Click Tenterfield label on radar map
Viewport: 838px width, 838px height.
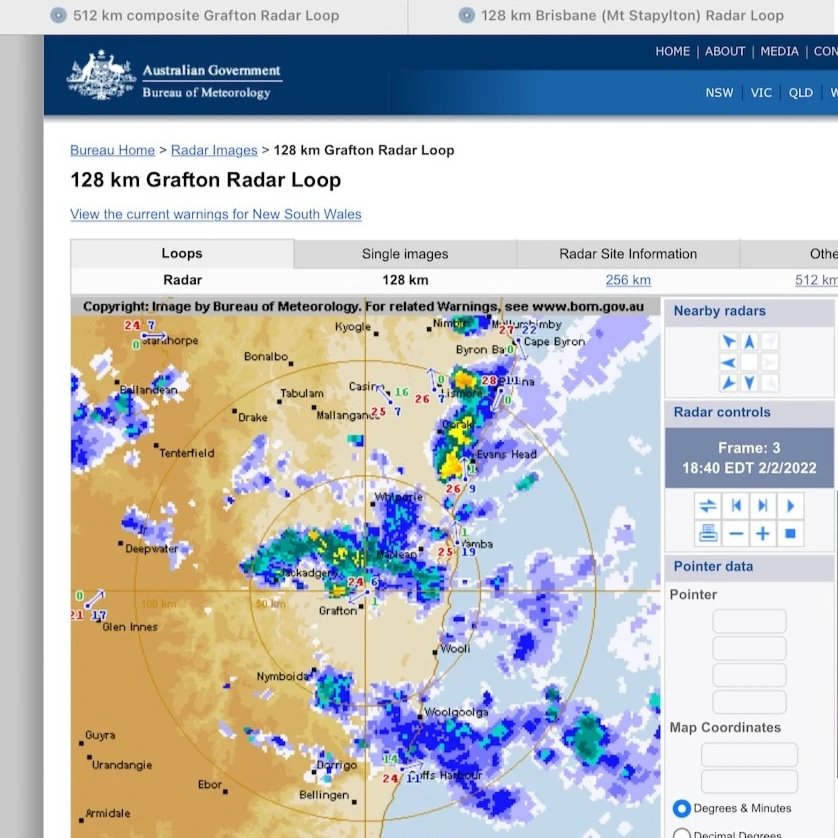187,453
